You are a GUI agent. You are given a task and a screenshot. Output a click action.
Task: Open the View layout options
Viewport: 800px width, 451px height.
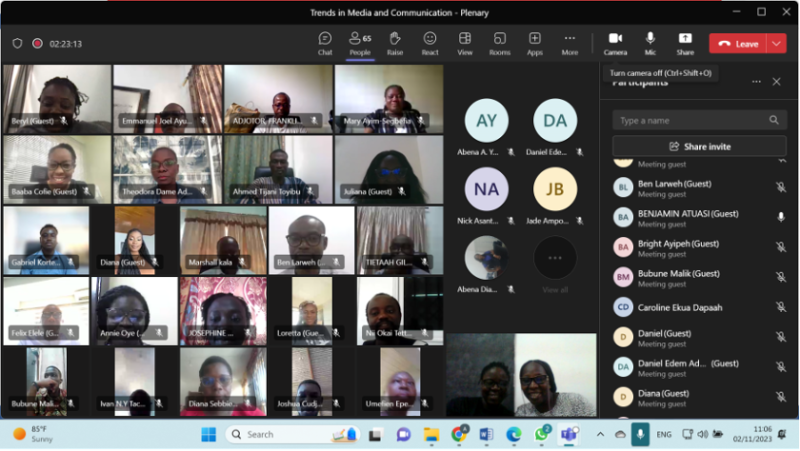(465, 43)
